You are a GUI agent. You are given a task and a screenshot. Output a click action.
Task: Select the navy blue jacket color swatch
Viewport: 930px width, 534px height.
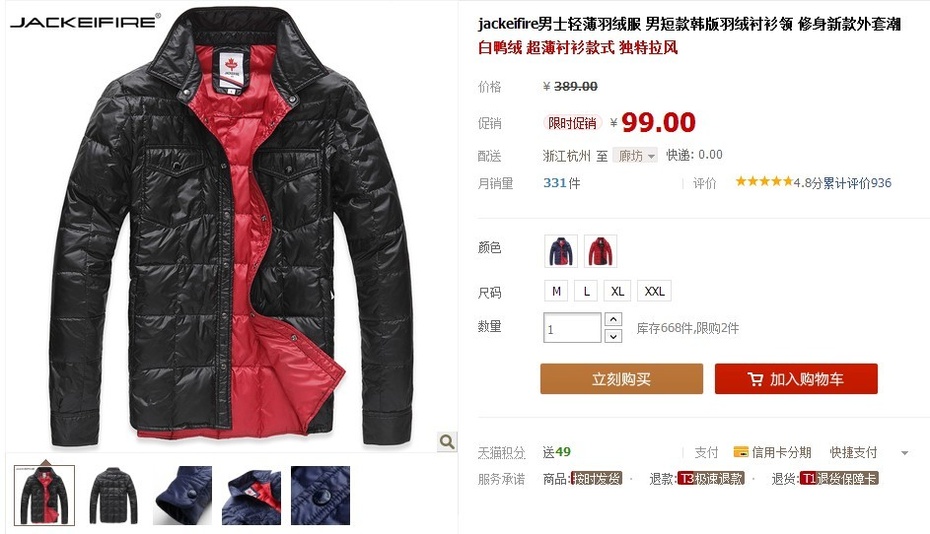[x=560, y=251]
